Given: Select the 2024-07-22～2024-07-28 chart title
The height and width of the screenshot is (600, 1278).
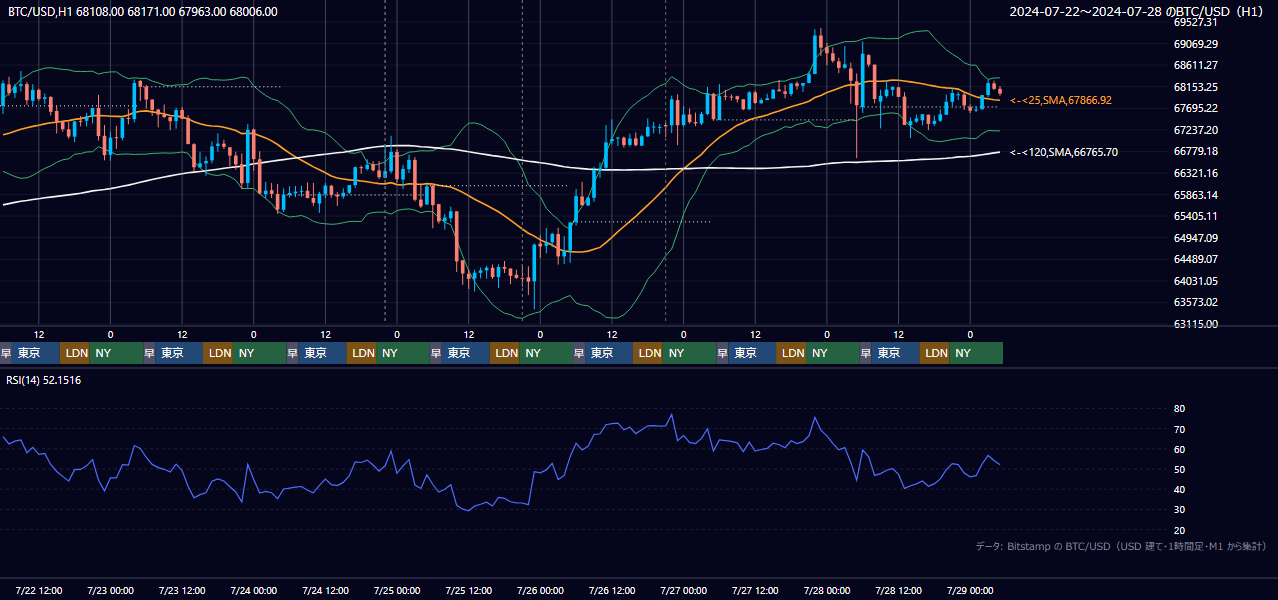Looking at the screenshot, I should pos(1139,12).
